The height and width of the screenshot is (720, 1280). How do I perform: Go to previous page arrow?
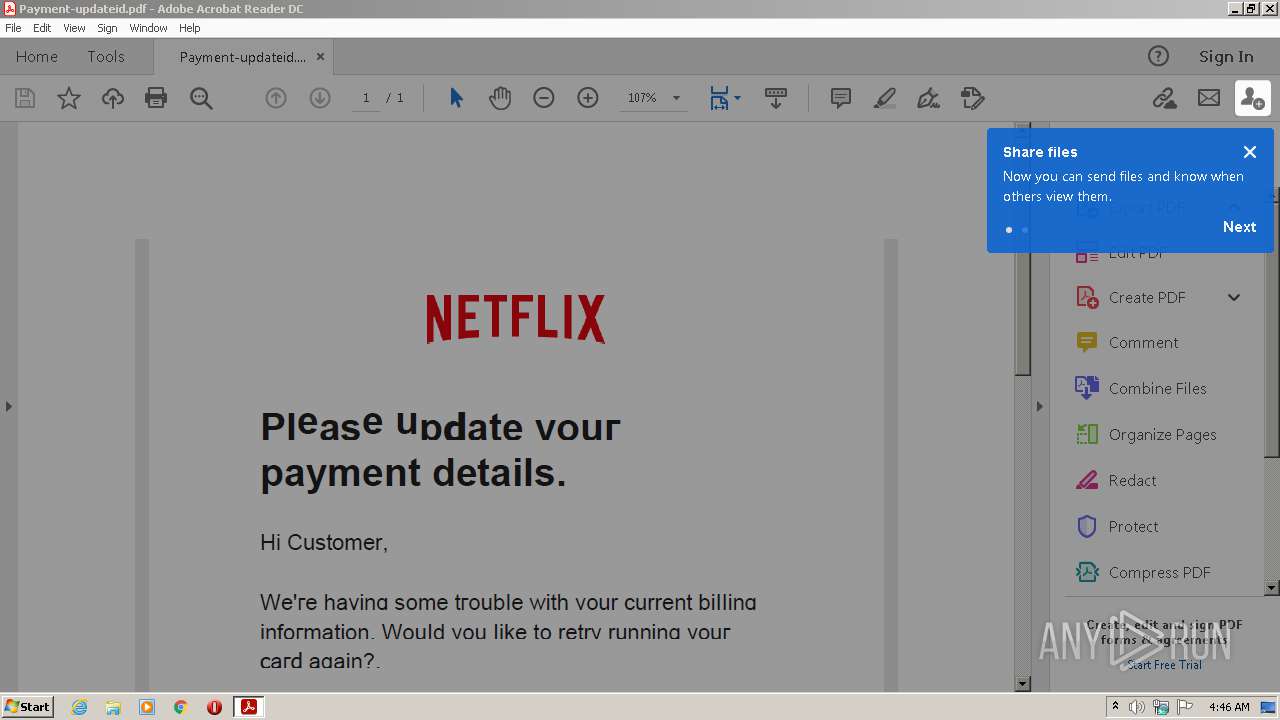tap(276, 98)
